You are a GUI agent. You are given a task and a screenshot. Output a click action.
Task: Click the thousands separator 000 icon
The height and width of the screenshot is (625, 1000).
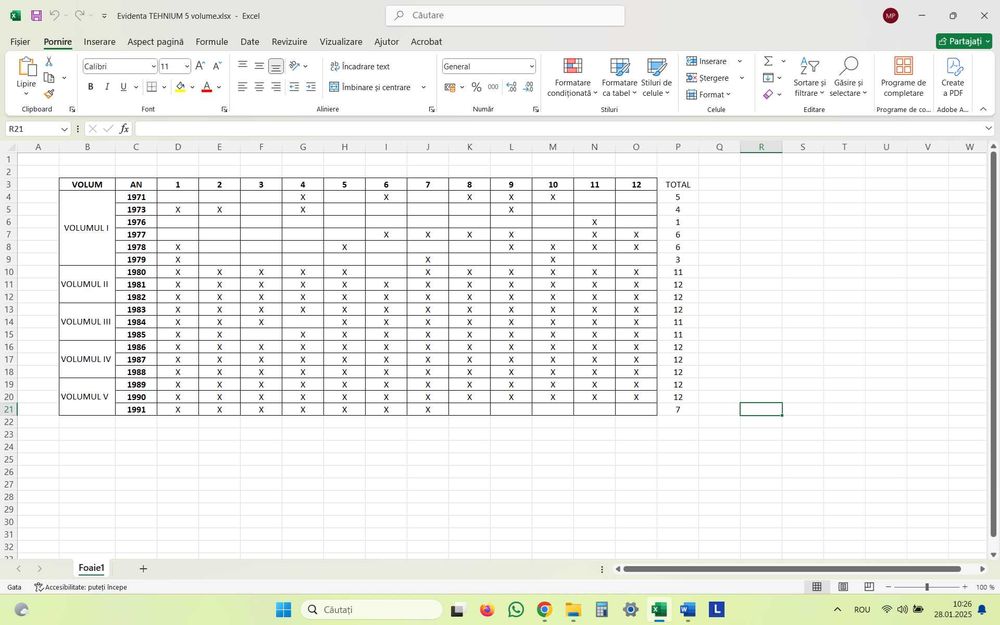(493, 87)
